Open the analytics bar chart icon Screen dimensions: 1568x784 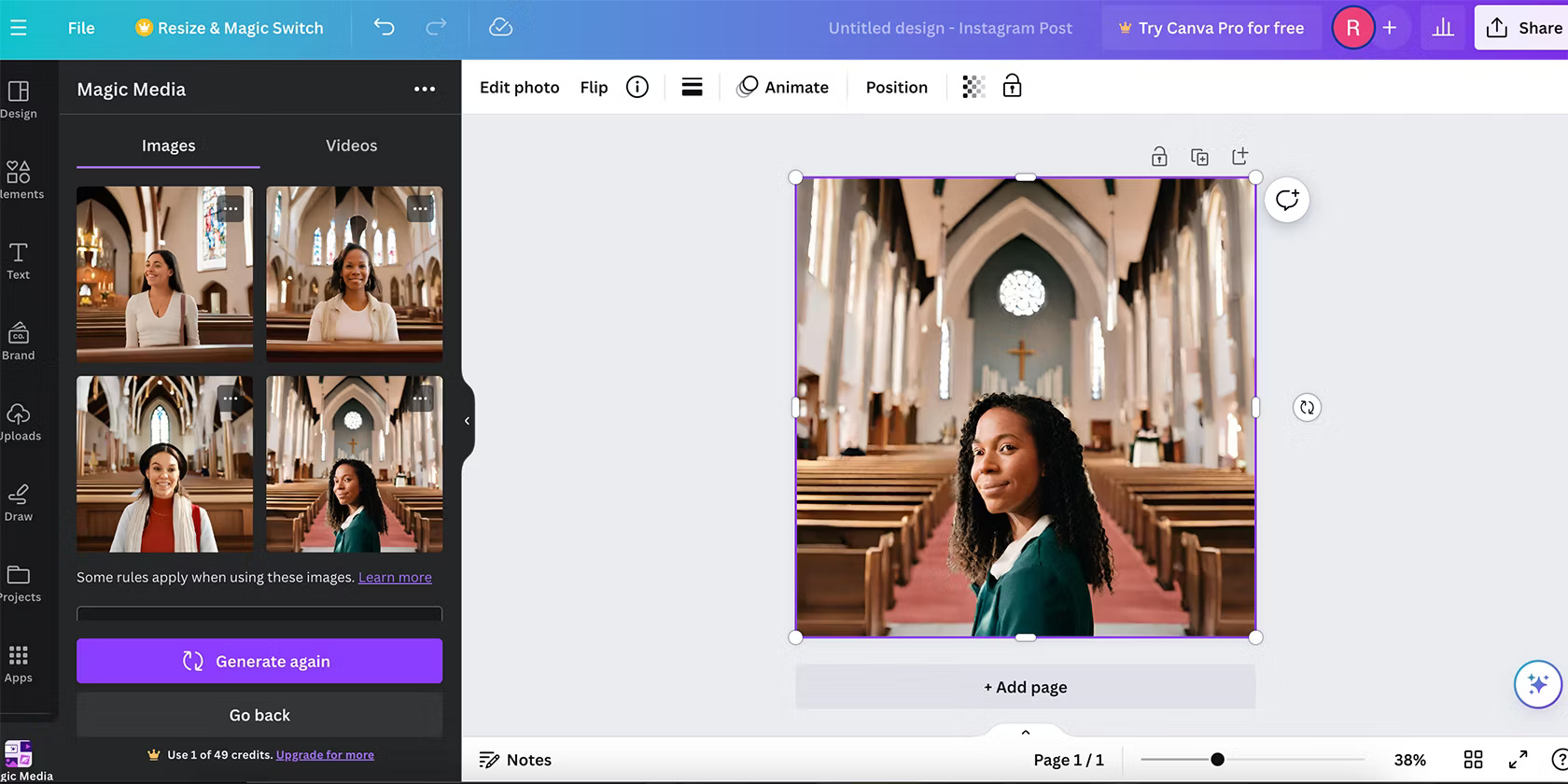click(1443, 27)
